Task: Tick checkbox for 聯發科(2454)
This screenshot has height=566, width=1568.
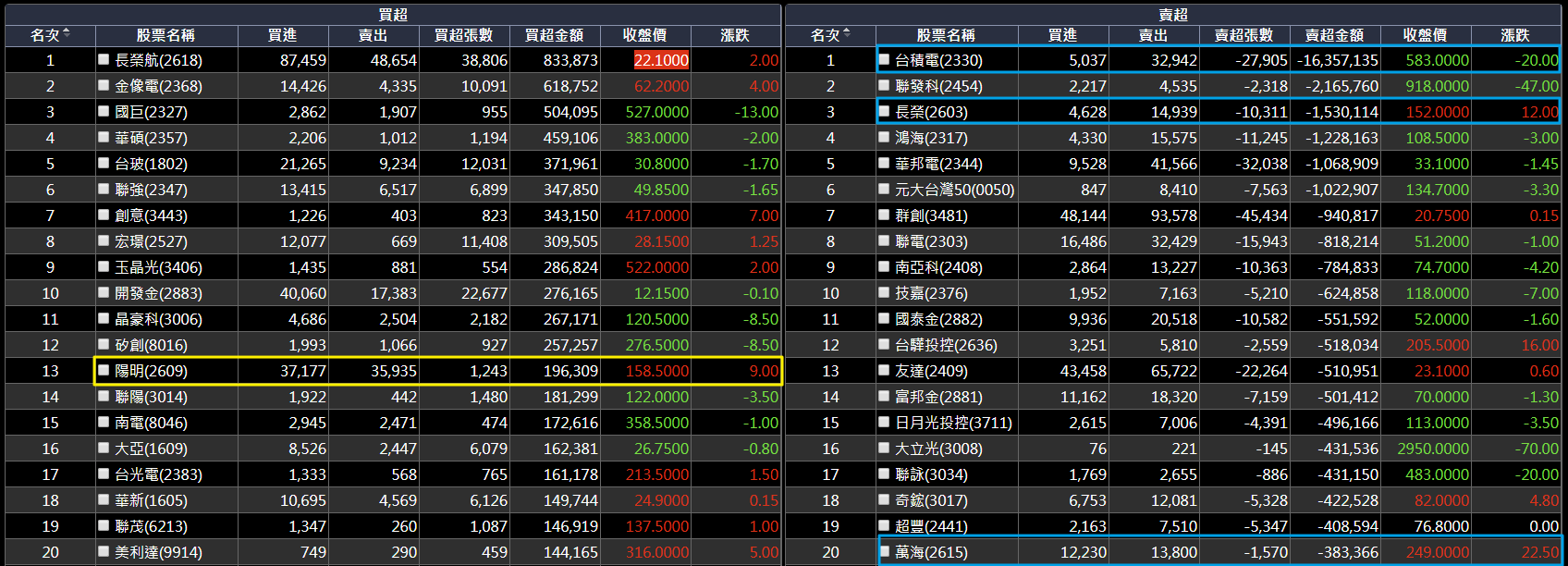Action: click(x=884, y=85)
